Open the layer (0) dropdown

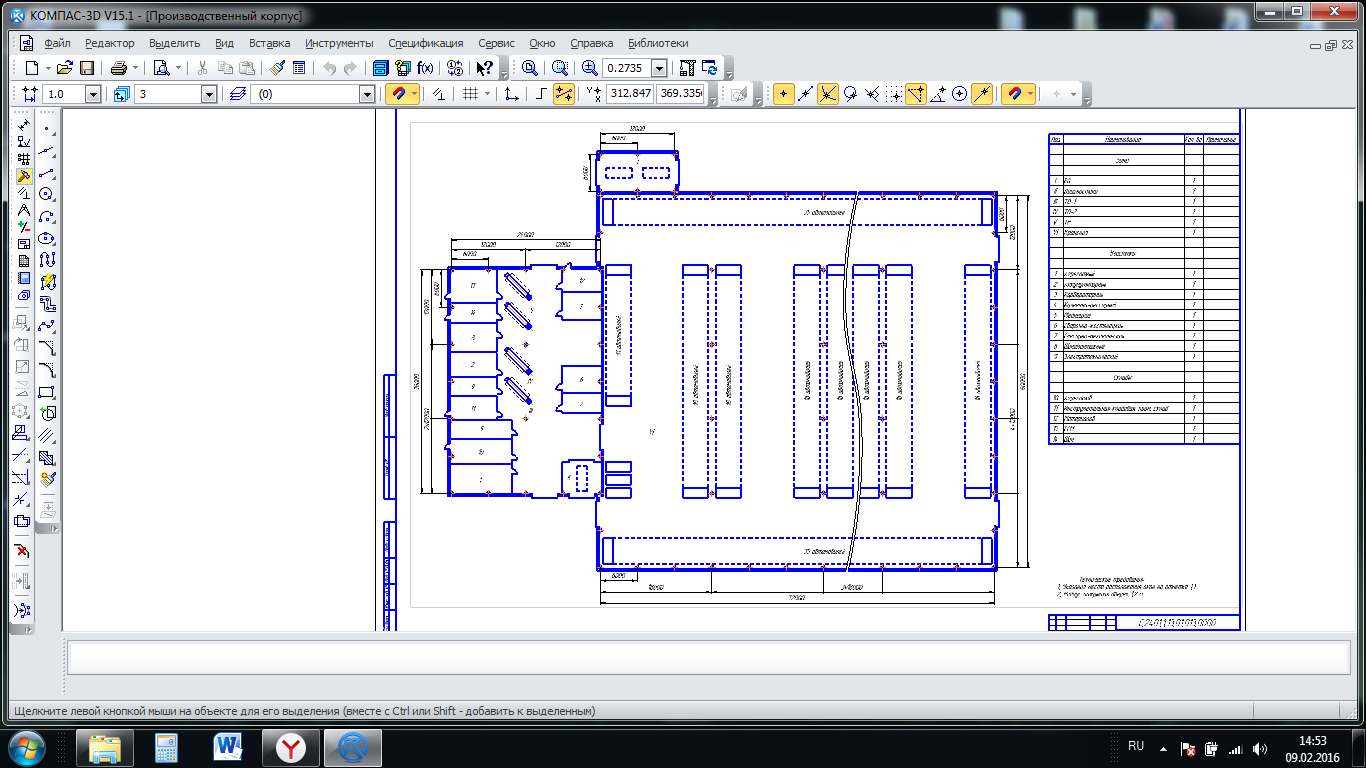[367, 94]
